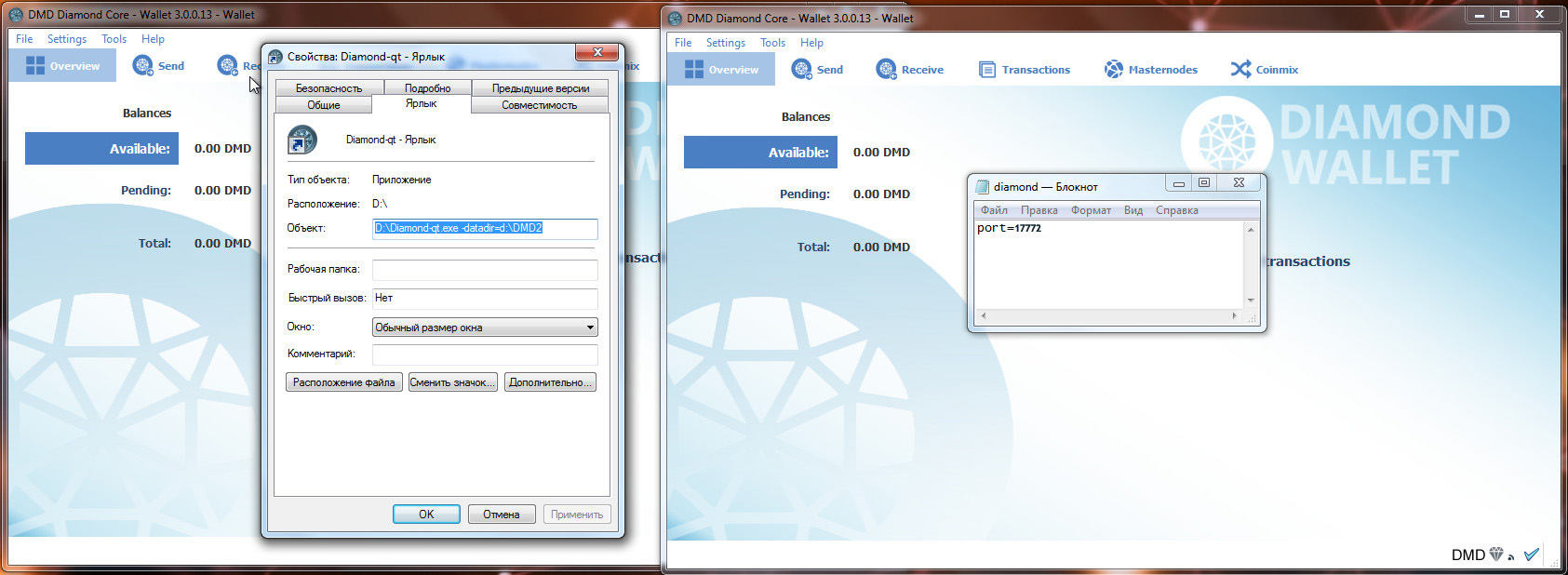Open Transactions tab in right wallet

pyautogui.click(x=1025, y=70)
